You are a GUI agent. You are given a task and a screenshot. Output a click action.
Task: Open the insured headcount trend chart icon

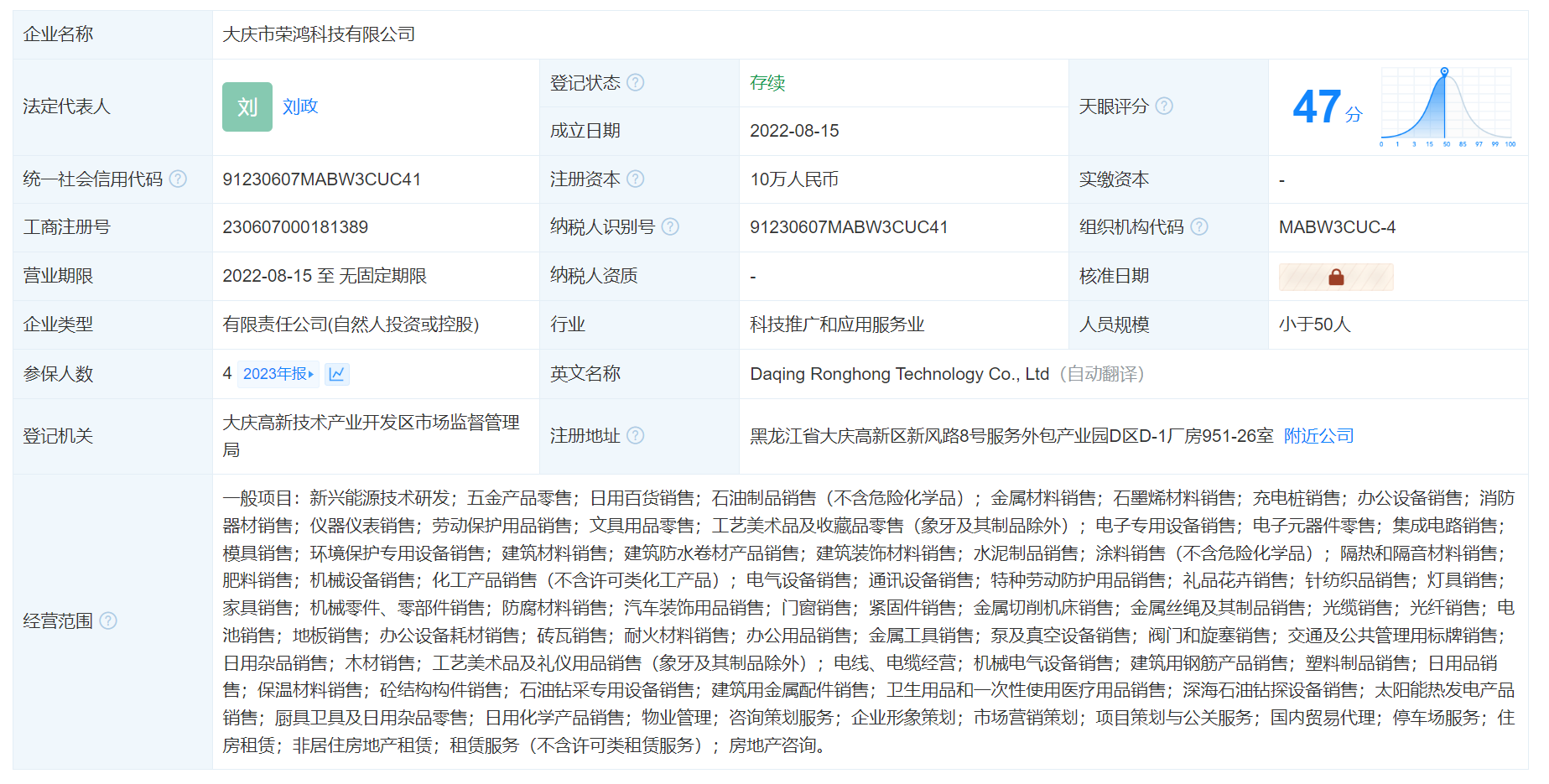point(337,374)
